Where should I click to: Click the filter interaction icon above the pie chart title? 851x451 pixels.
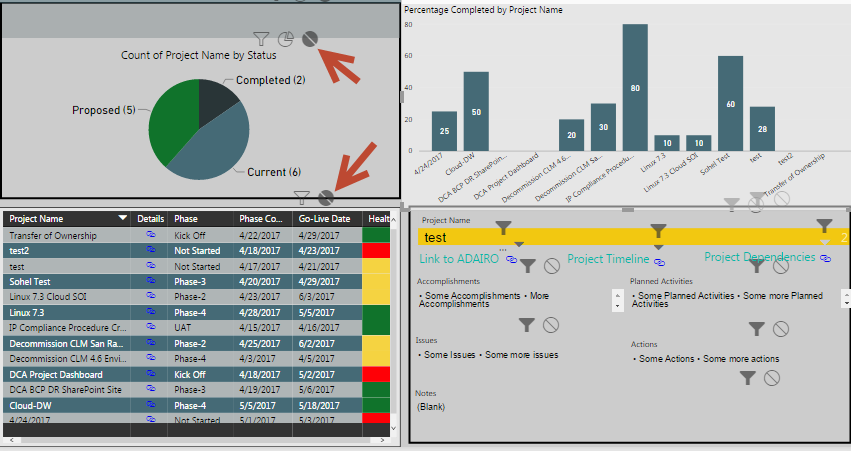pos(261,39)
